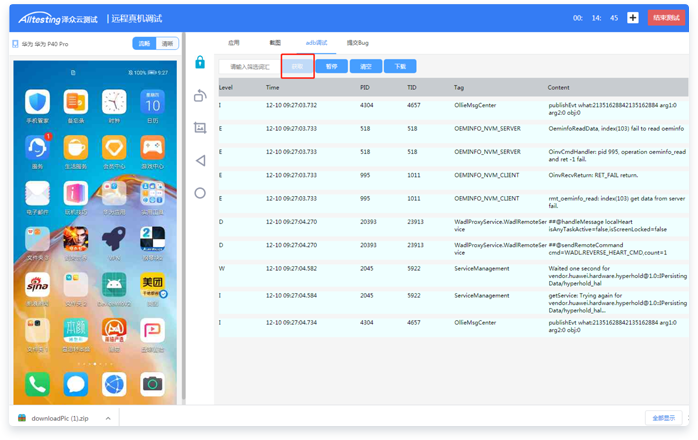This screenshot has height=440, width=698.
Task: Open the globe Browser app
Action: (114, 384)
